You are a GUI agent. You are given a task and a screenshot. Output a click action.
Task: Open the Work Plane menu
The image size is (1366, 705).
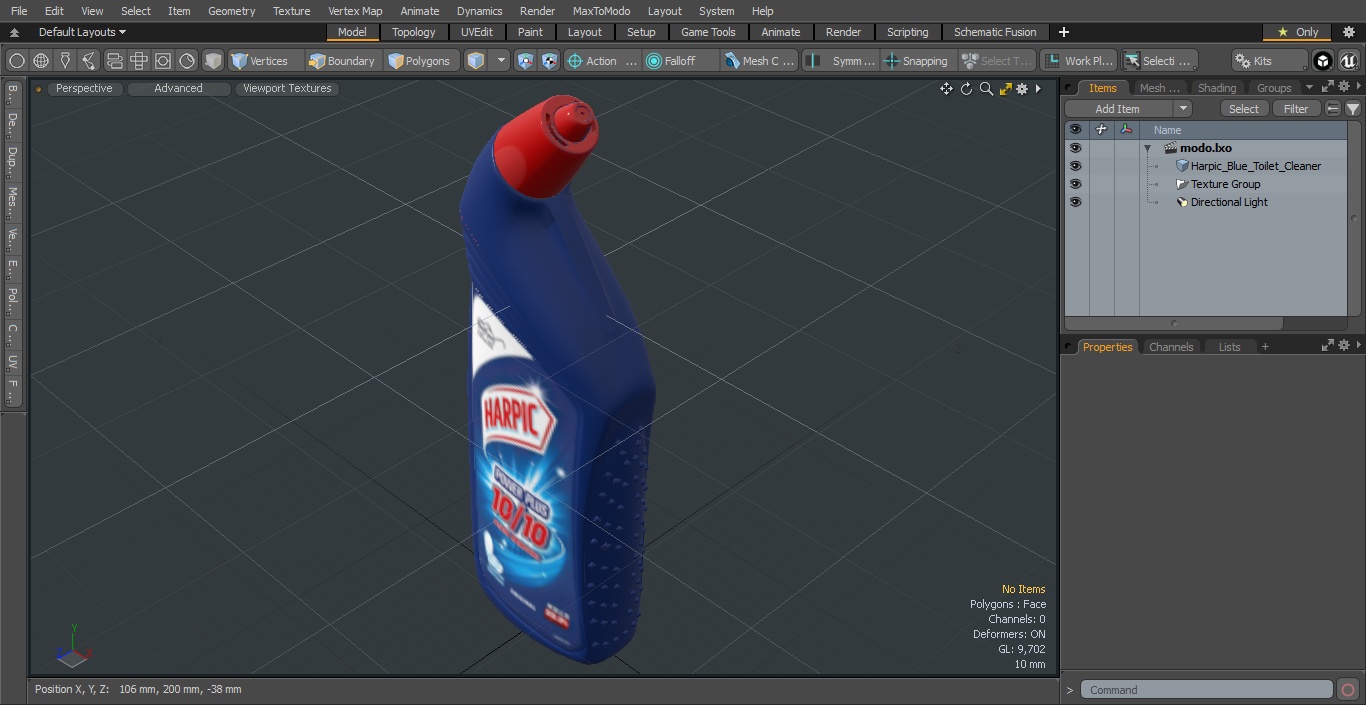point(1078,61)
